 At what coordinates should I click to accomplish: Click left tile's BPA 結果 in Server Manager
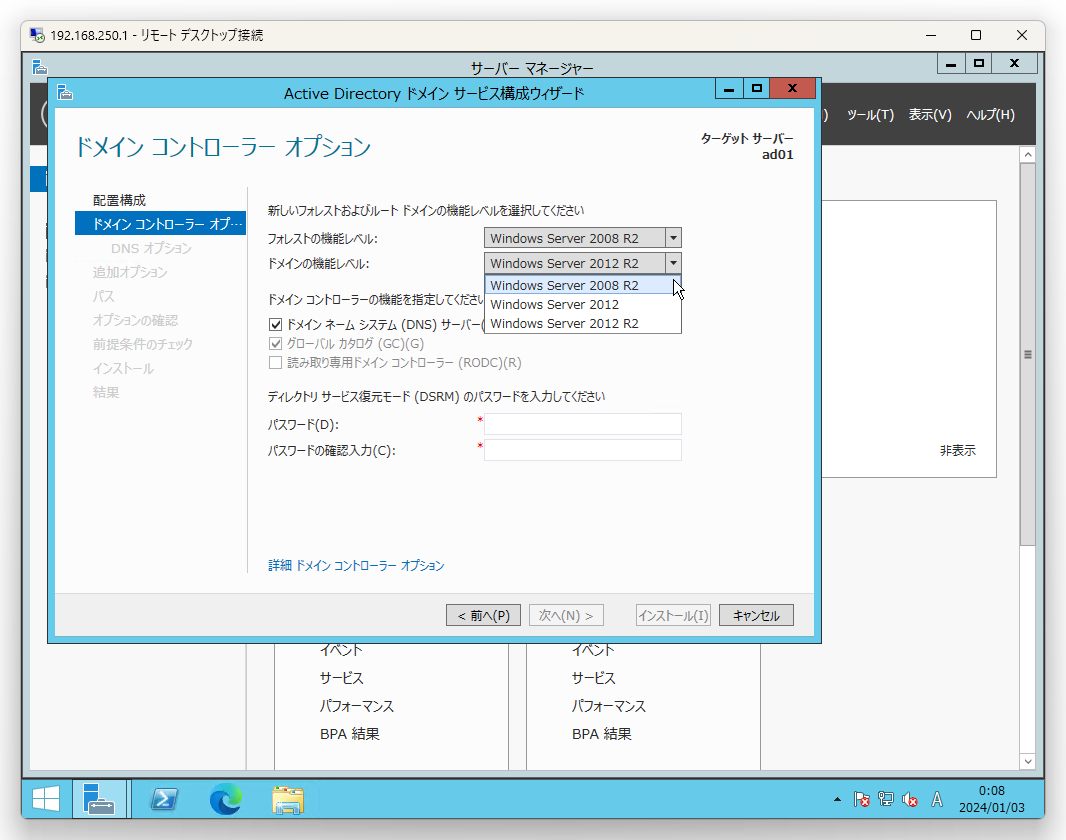(350, 734)
